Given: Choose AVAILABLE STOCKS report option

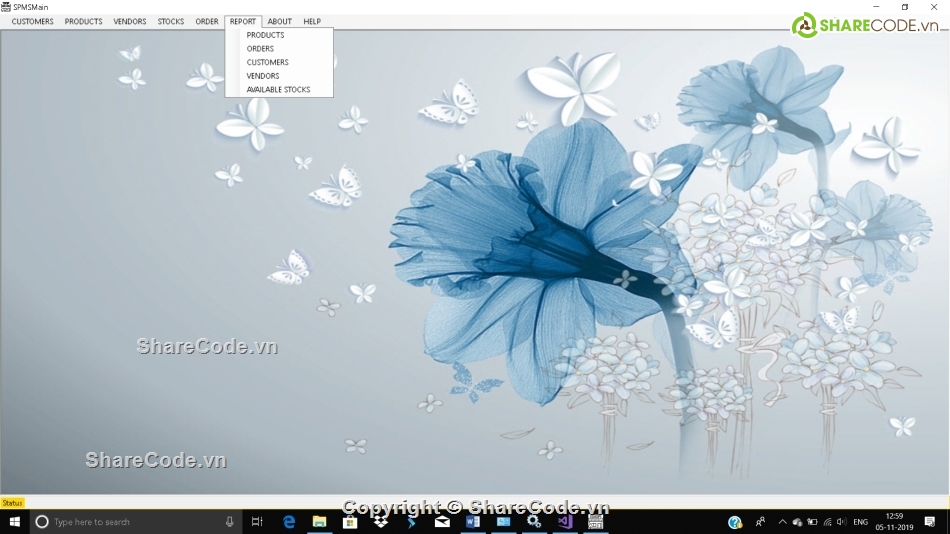Looking at the screenshot, I should point(278,90).
